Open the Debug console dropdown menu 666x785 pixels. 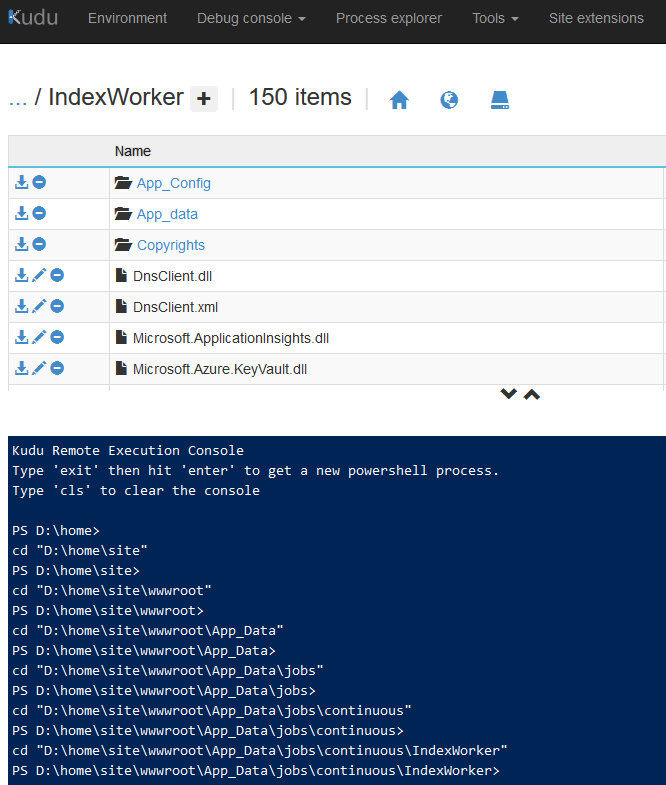(x=251, y=18)
